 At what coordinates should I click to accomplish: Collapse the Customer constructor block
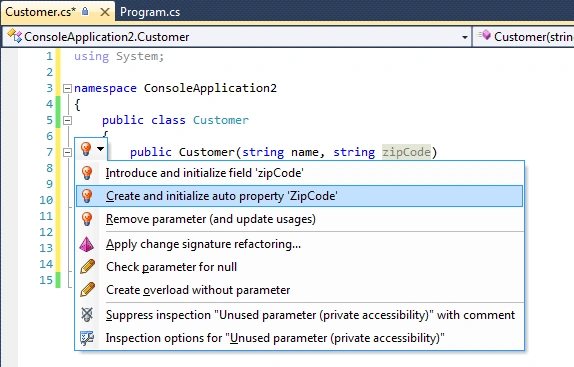tap(67, 152)
